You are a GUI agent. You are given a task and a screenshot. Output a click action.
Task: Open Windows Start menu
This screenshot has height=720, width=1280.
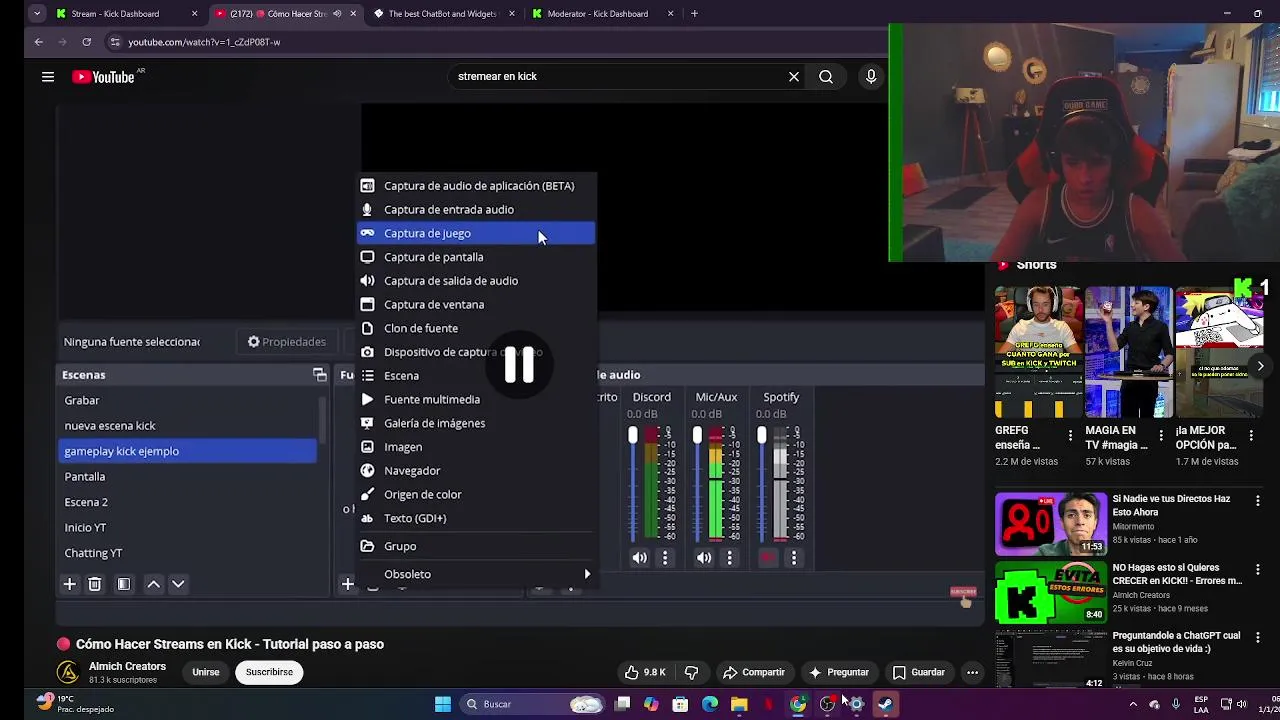(442, 704)
